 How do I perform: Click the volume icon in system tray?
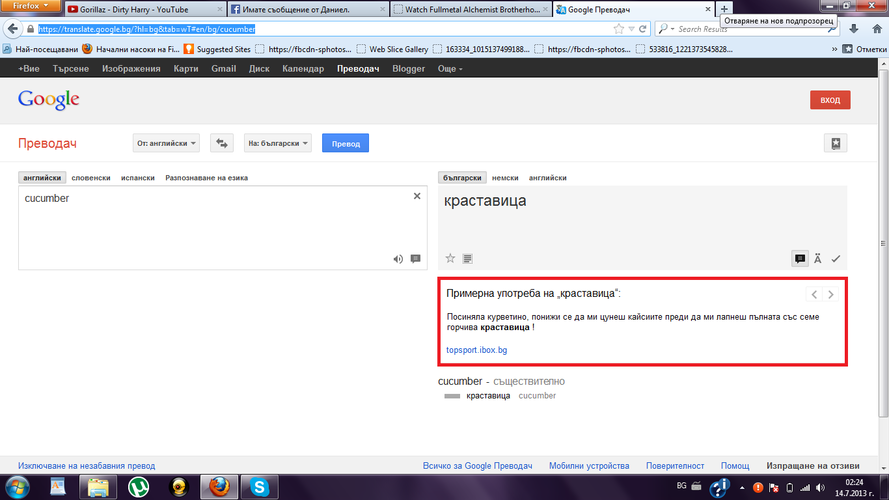point(820,488)
